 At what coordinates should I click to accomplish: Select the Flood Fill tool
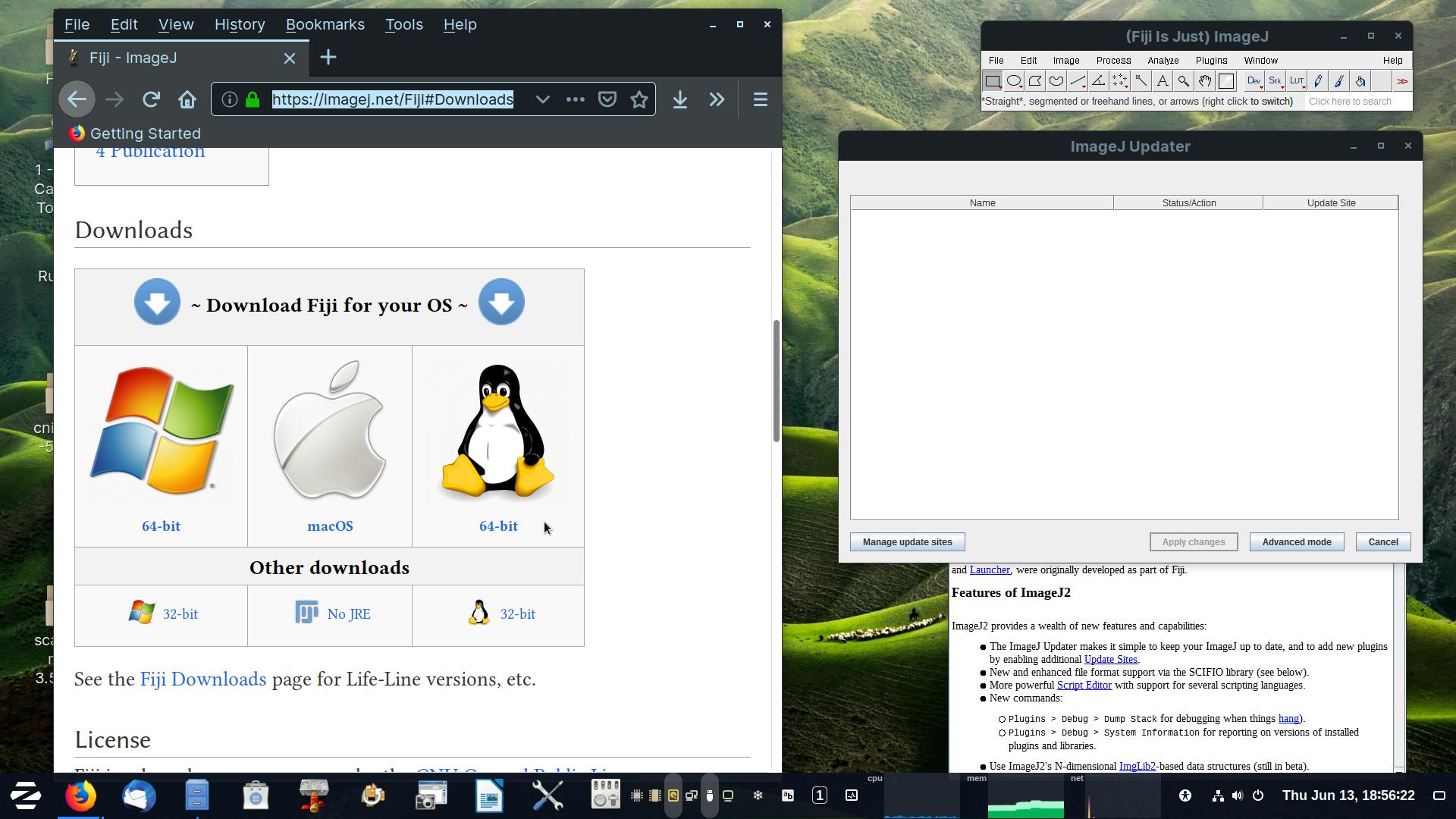[1360, 81]
